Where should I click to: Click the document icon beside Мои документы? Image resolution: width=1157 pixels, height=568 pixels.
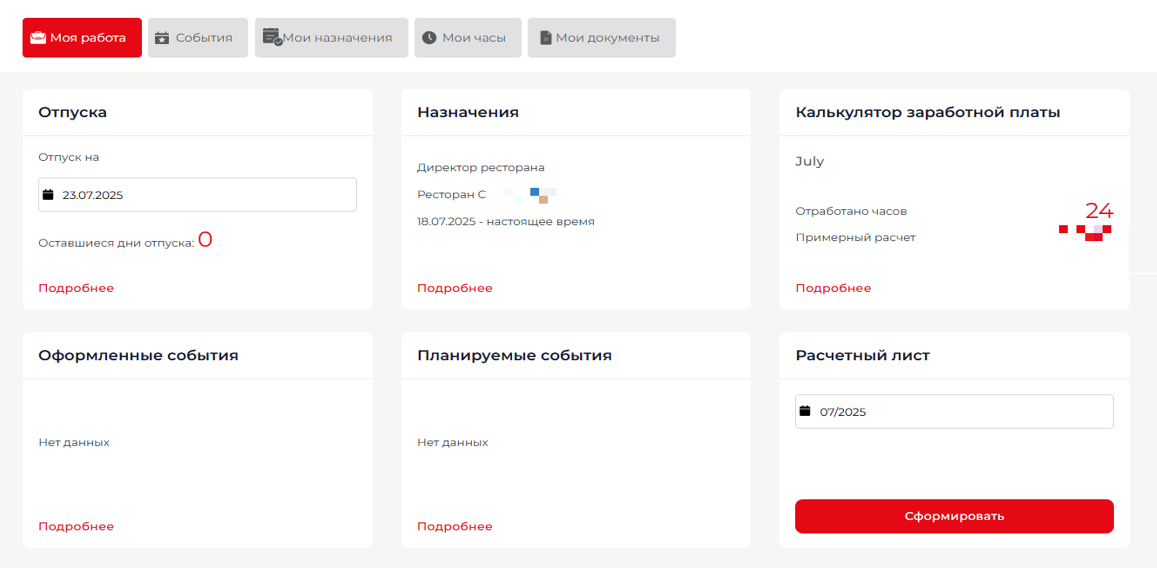click(545, 38)
